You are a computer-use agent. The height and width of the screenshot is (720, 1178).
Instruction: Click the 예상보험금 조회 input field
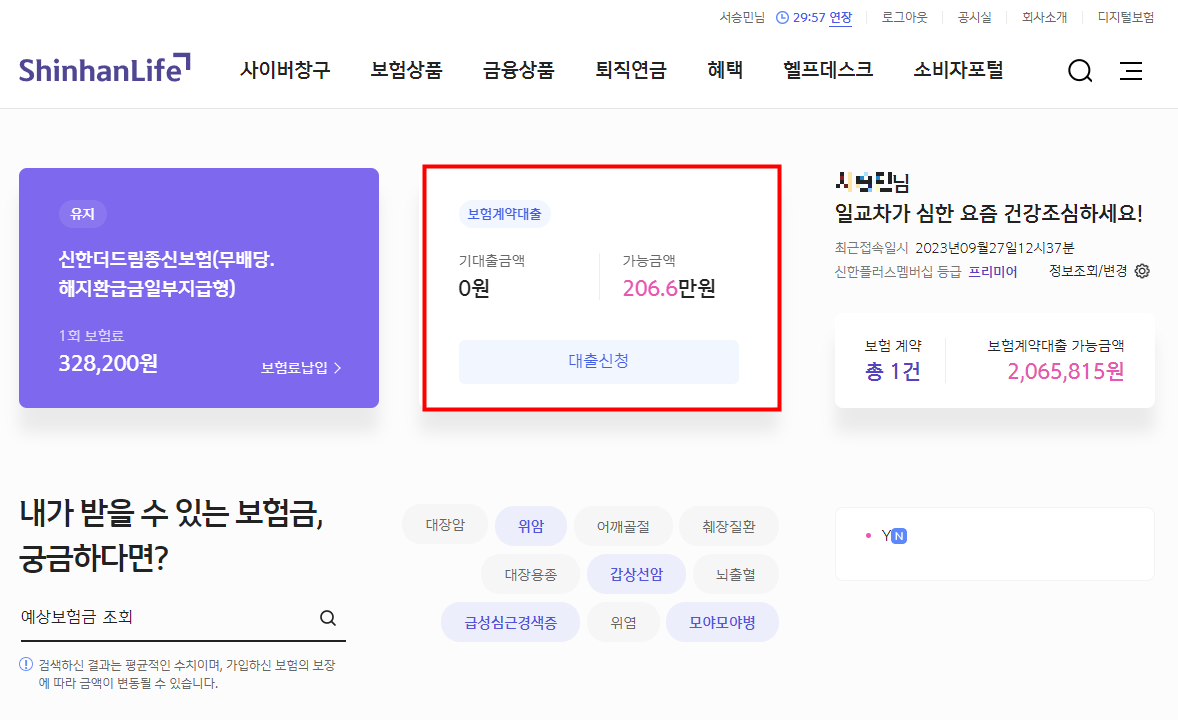click(x=183, y=618)
